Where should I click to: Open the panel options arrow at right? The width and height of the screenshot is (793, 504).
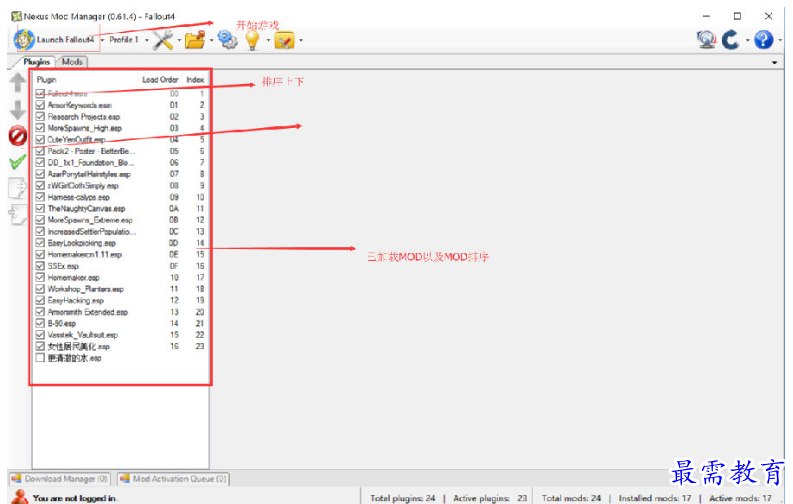click(x=774, y=63)
